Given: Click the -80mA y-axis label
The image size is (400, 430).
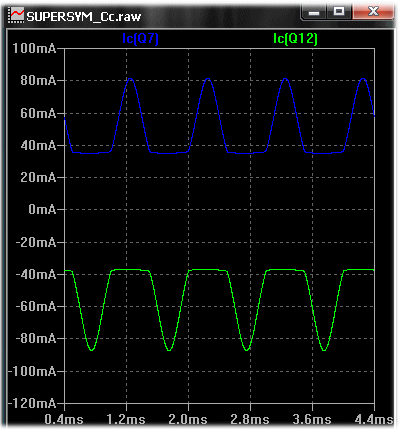Looking at the screenshot, I should click(36, 339).
